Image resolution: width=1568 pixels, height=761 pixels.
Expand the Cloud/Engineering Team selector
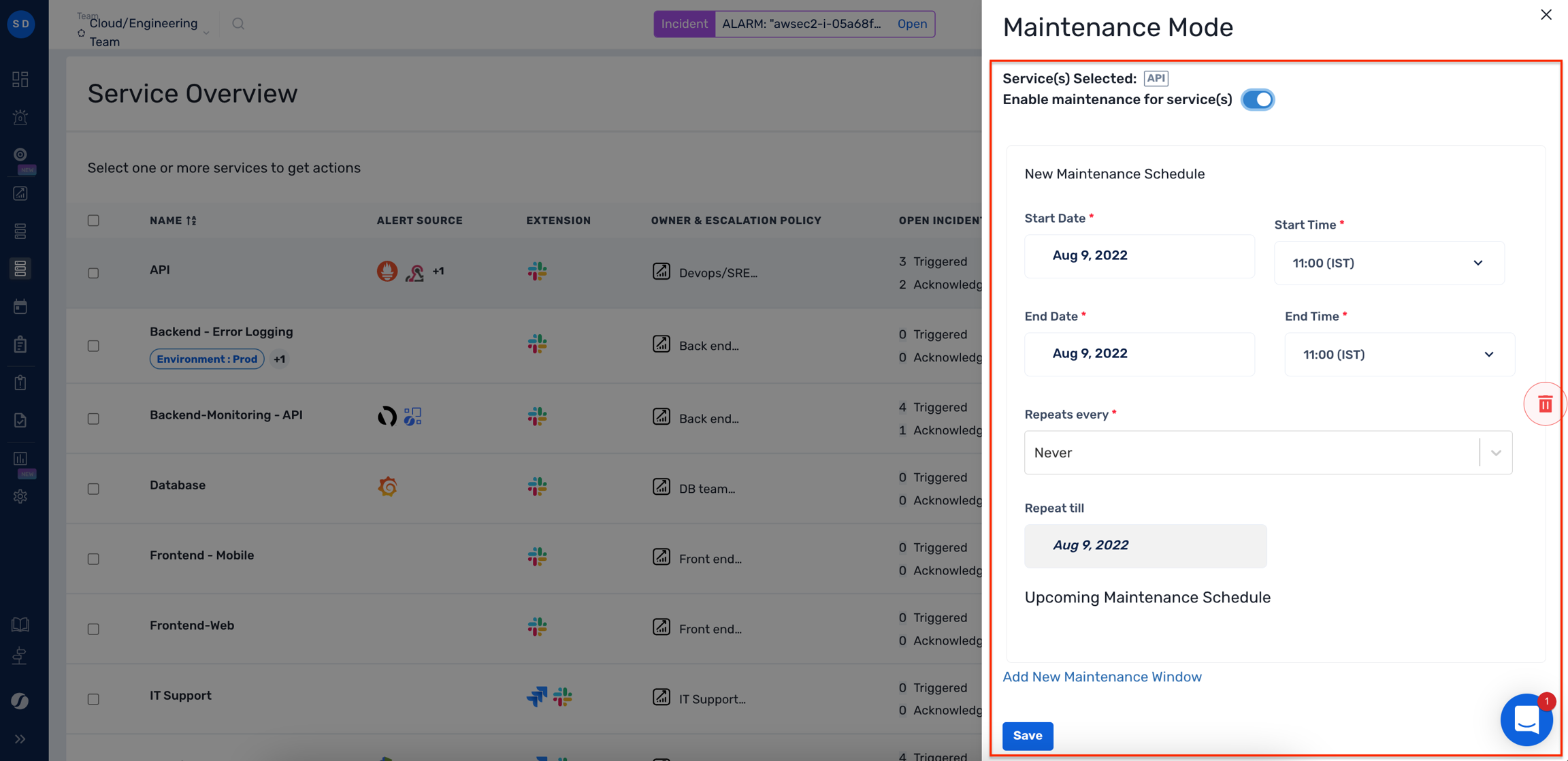tap(144, 32)
